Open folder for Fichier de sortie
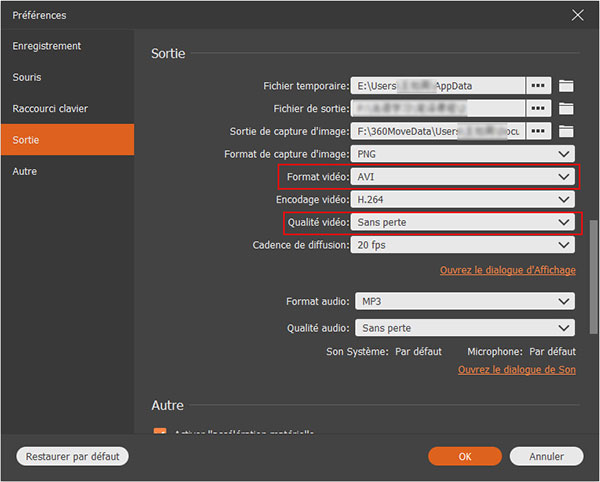 [566, 109]
